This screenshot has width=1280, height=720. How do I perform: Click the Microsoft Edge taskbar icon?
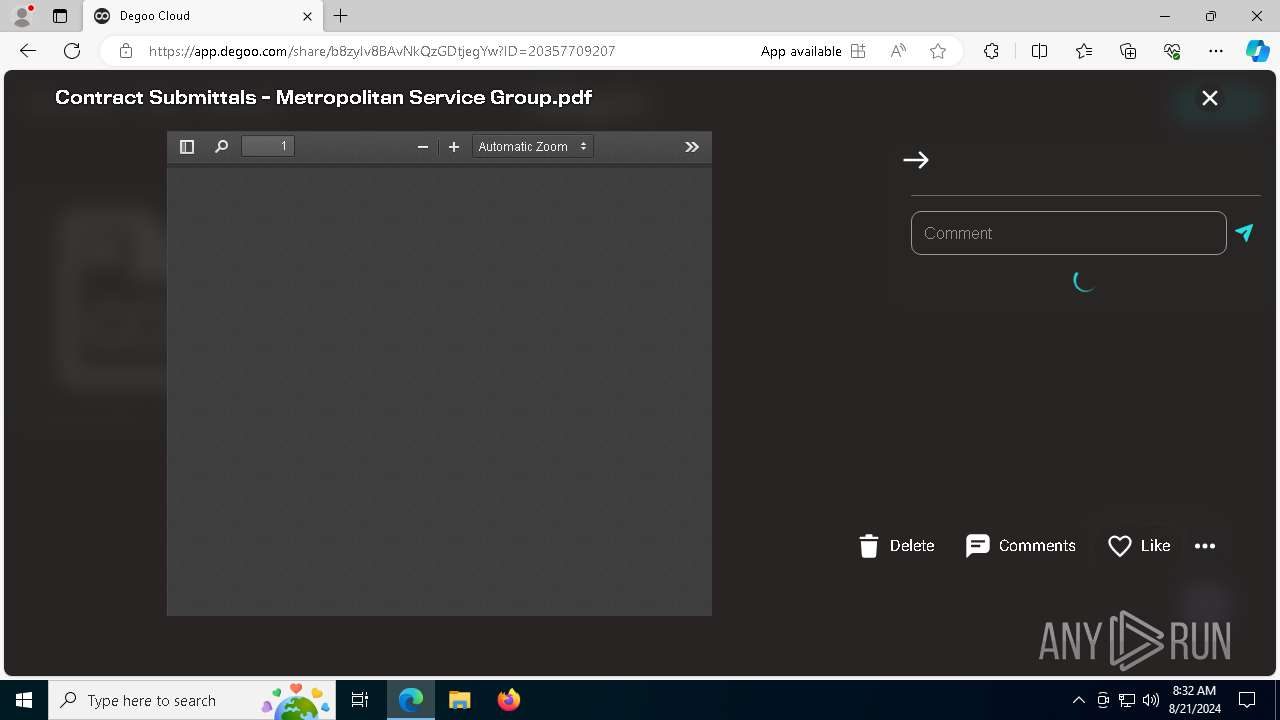[411, 700]
